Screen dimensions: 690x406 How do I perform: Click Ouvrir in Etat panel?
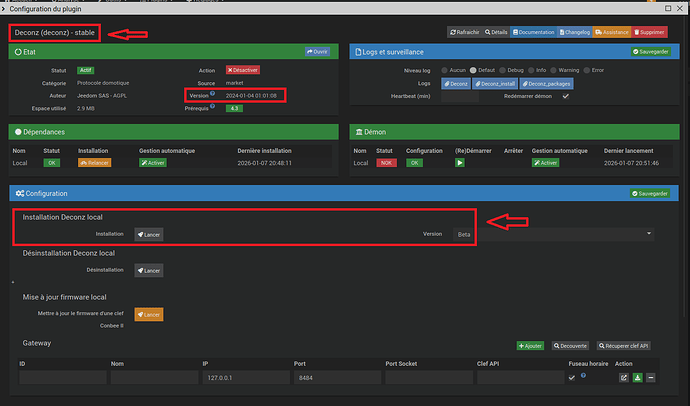pyautogui.click(x=317, y=51)
